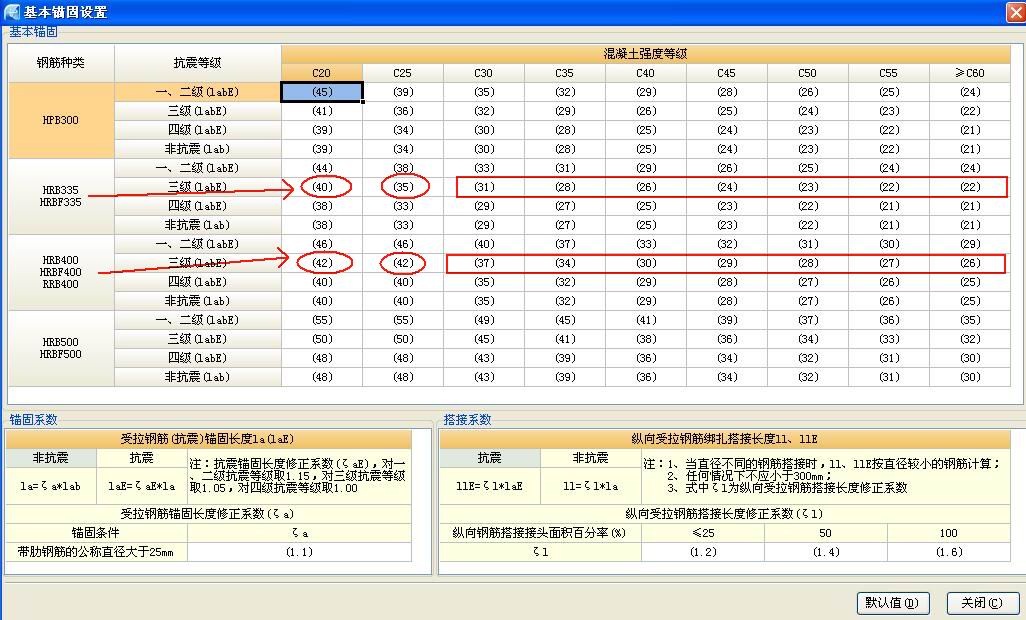Image resolution: width=1026 pixels, height=620 pixels.
Task: Click the selected (45) cell under C20
Action: click(x=321, y=91)
